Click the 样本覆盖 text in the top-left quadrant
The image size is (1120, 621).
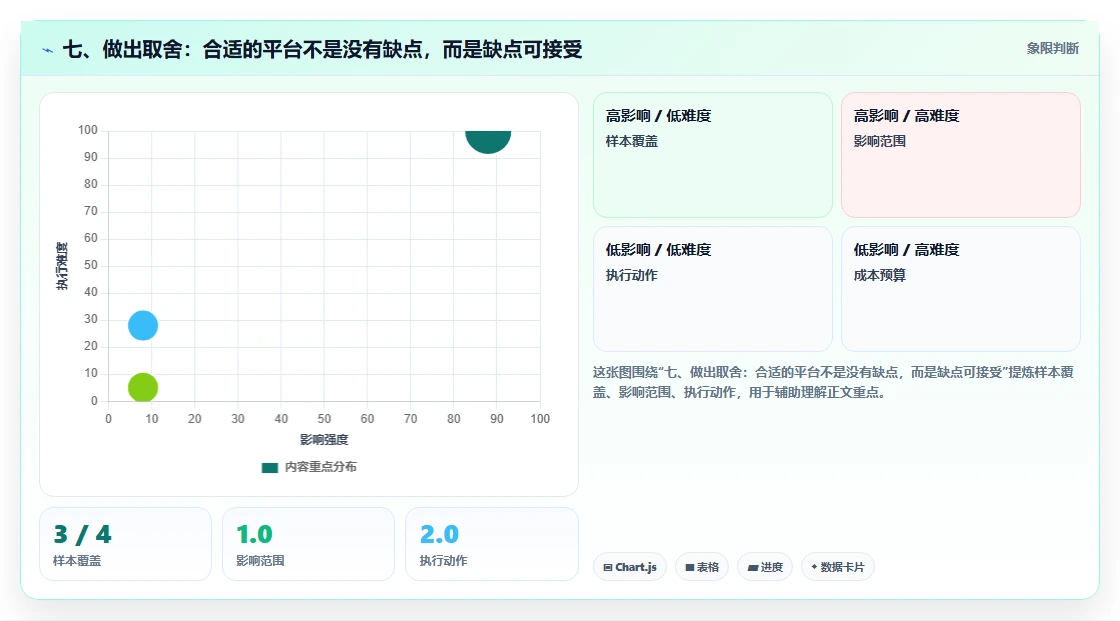point(632,141)
